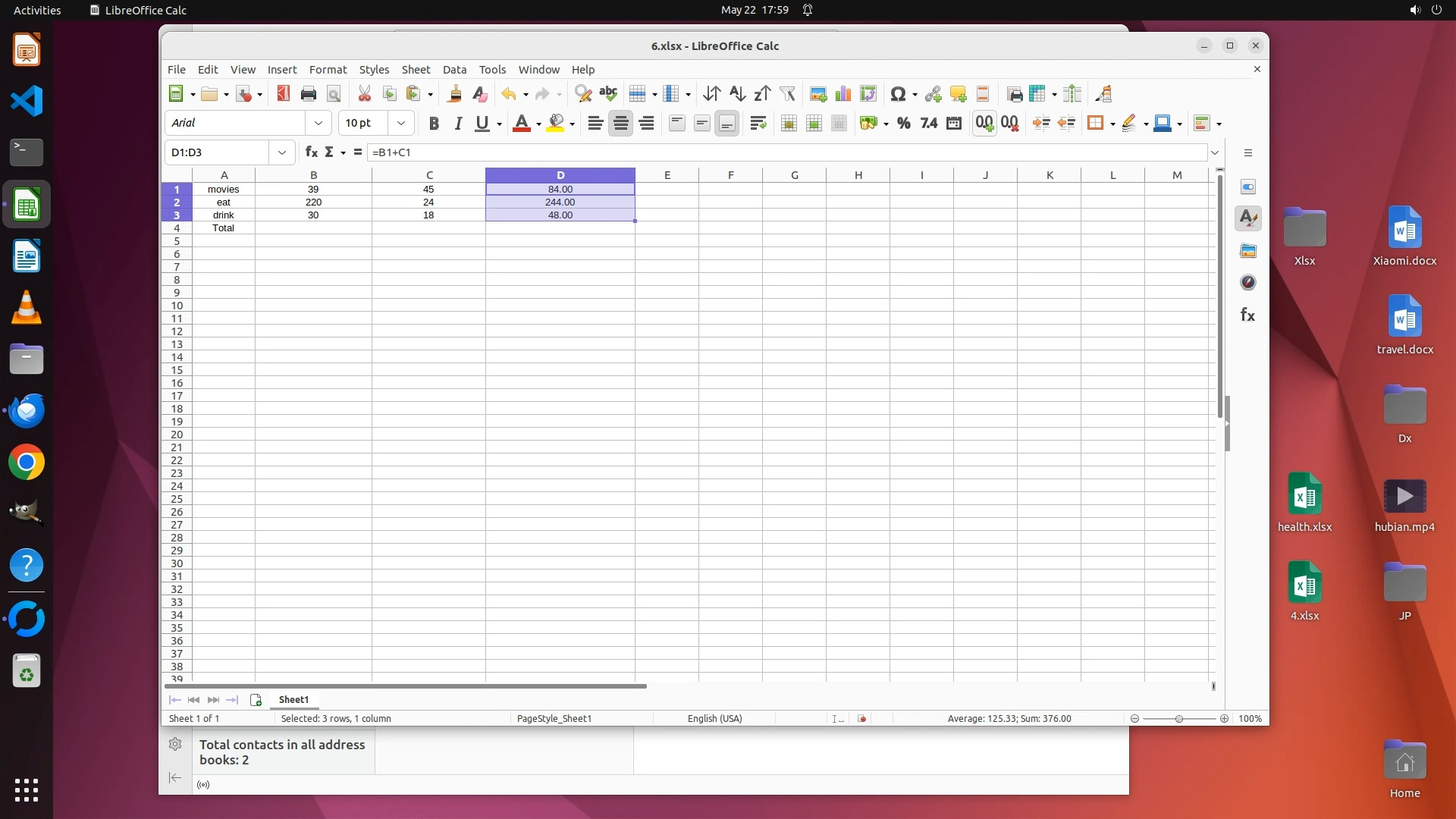The width and height of the screenshot is (1456, 819).
Task: Select the Sheet1 tab
Action: pos(293,700)
